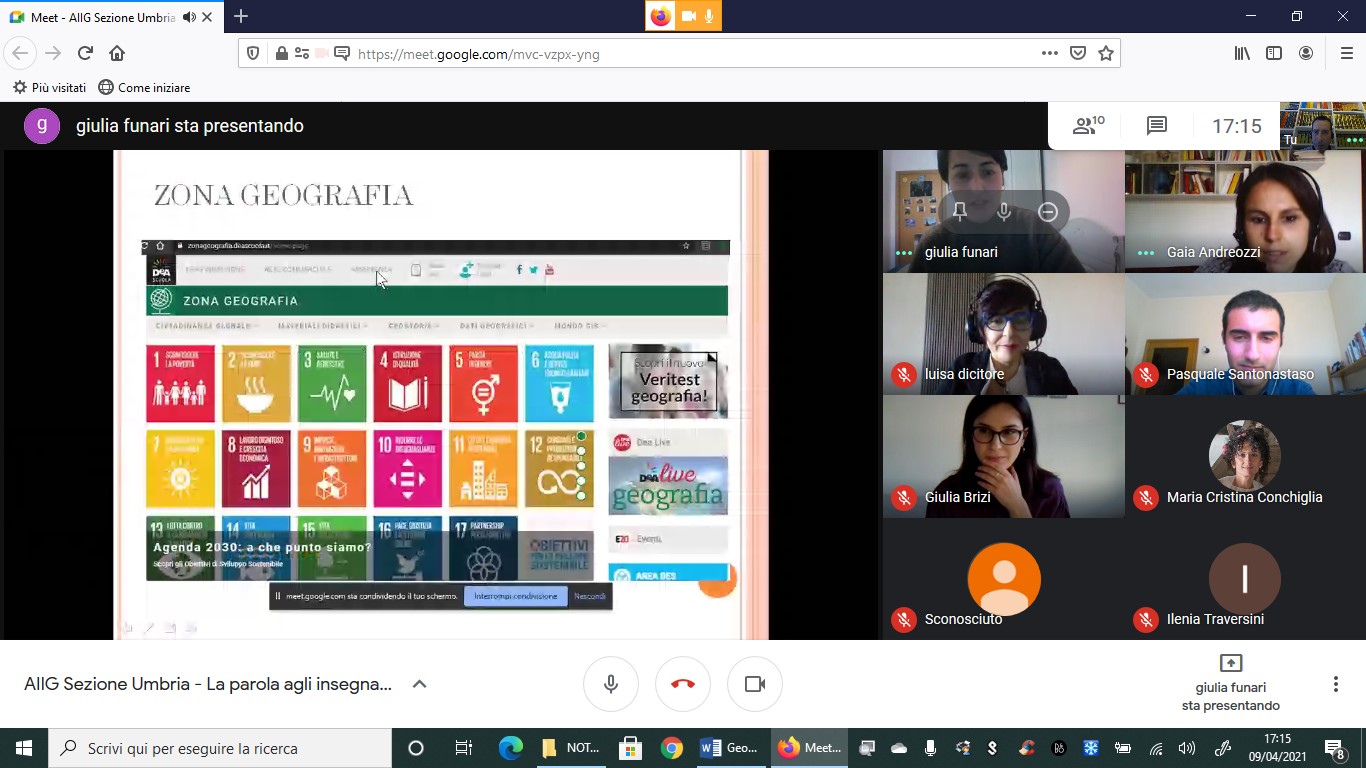Pin giulia funari's video tile
The width and height of the screenshot is (1366, 768).
(960, 211)
